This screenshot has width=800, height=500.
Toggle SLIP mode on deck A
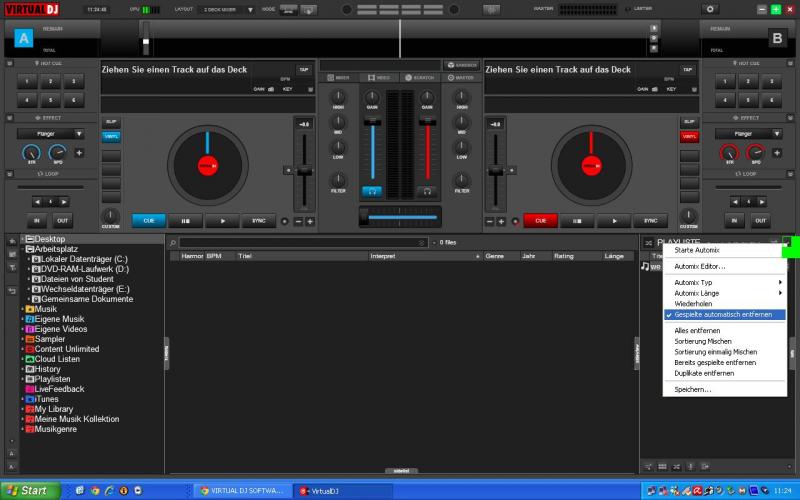(111, 122)
